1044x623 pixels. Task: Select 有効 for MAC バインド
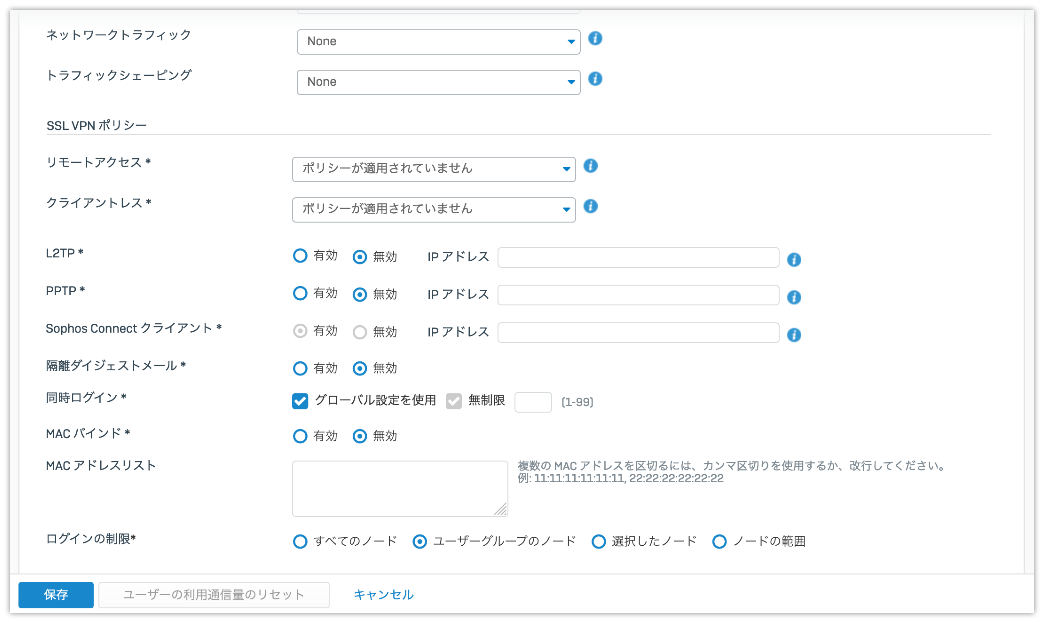[300, 436]
